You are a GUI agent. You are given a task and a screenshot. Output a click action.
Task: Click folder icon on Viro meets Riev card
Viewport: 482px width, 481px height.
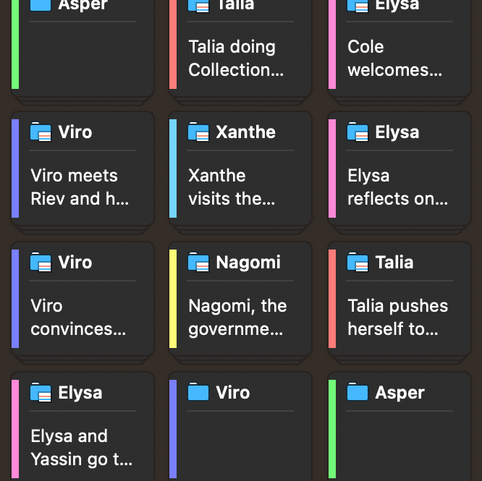41,132
